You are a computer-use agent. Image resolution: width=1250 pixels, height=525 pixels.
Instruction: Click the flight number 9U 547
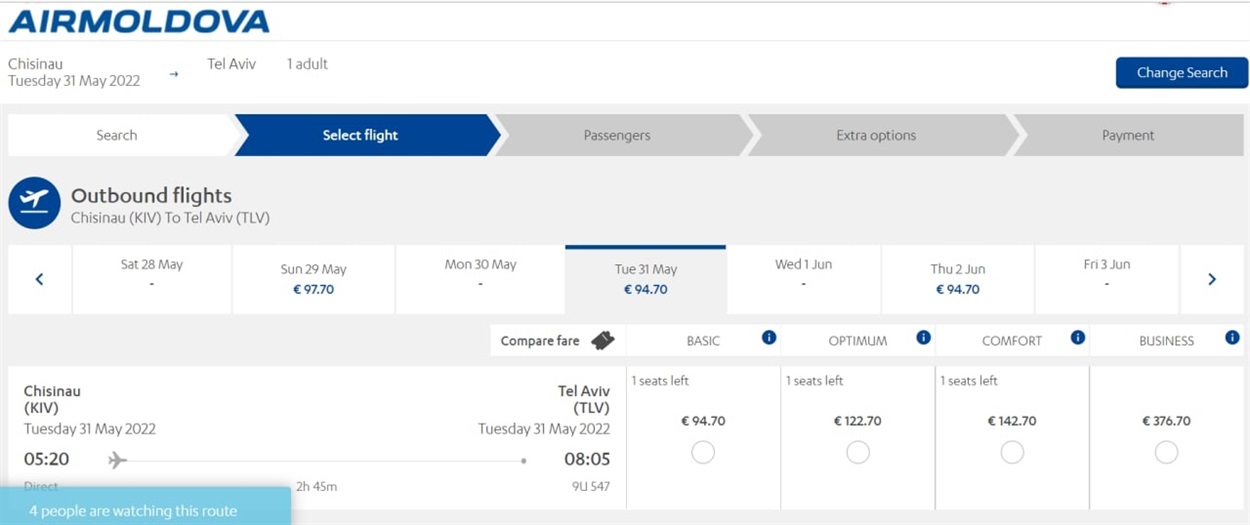tap(591, 487)
